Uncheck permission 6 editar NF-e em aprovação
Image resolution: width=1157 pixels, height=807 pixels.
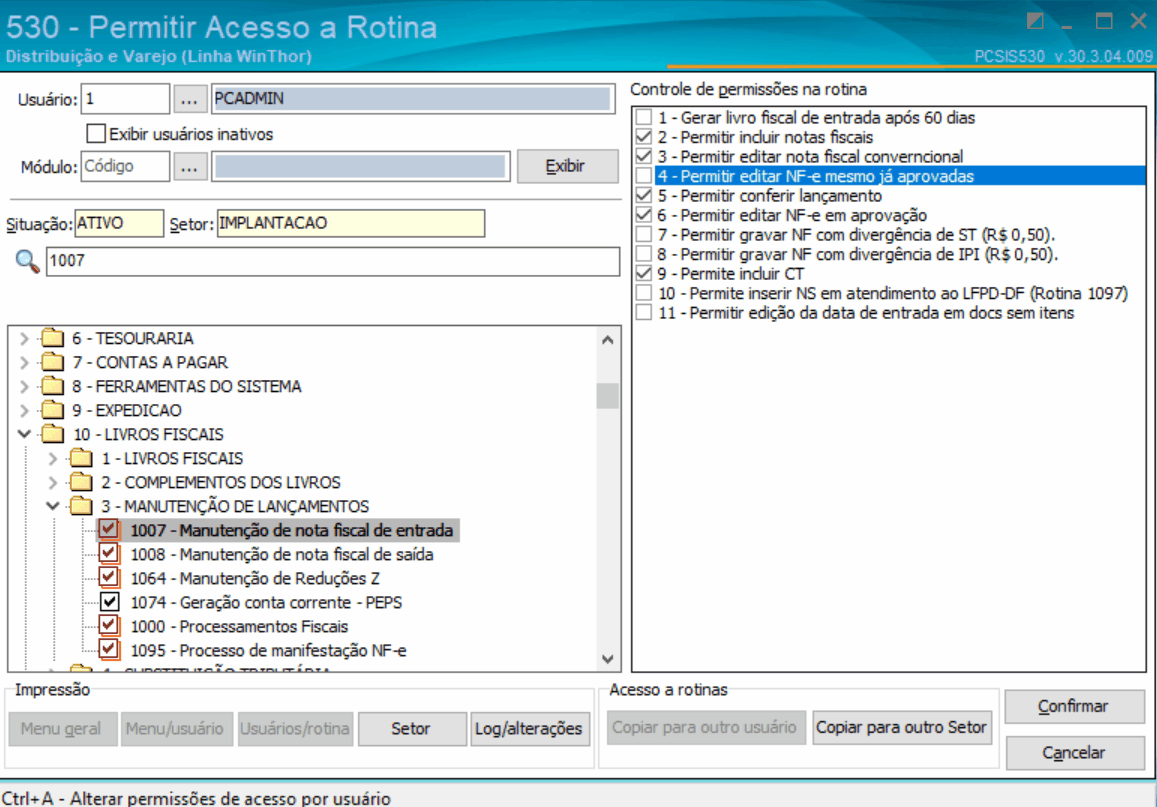point(643,215)
